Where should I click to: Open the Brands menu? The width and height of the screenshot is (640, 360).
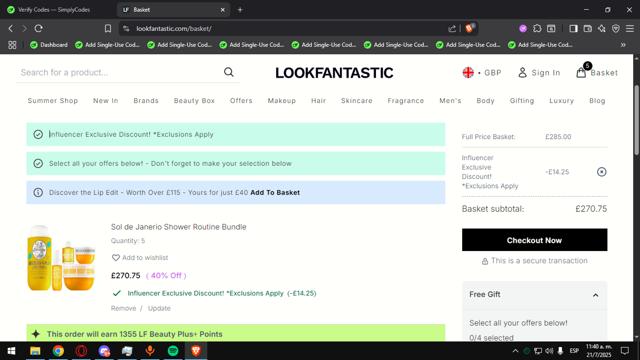point(146,100)
